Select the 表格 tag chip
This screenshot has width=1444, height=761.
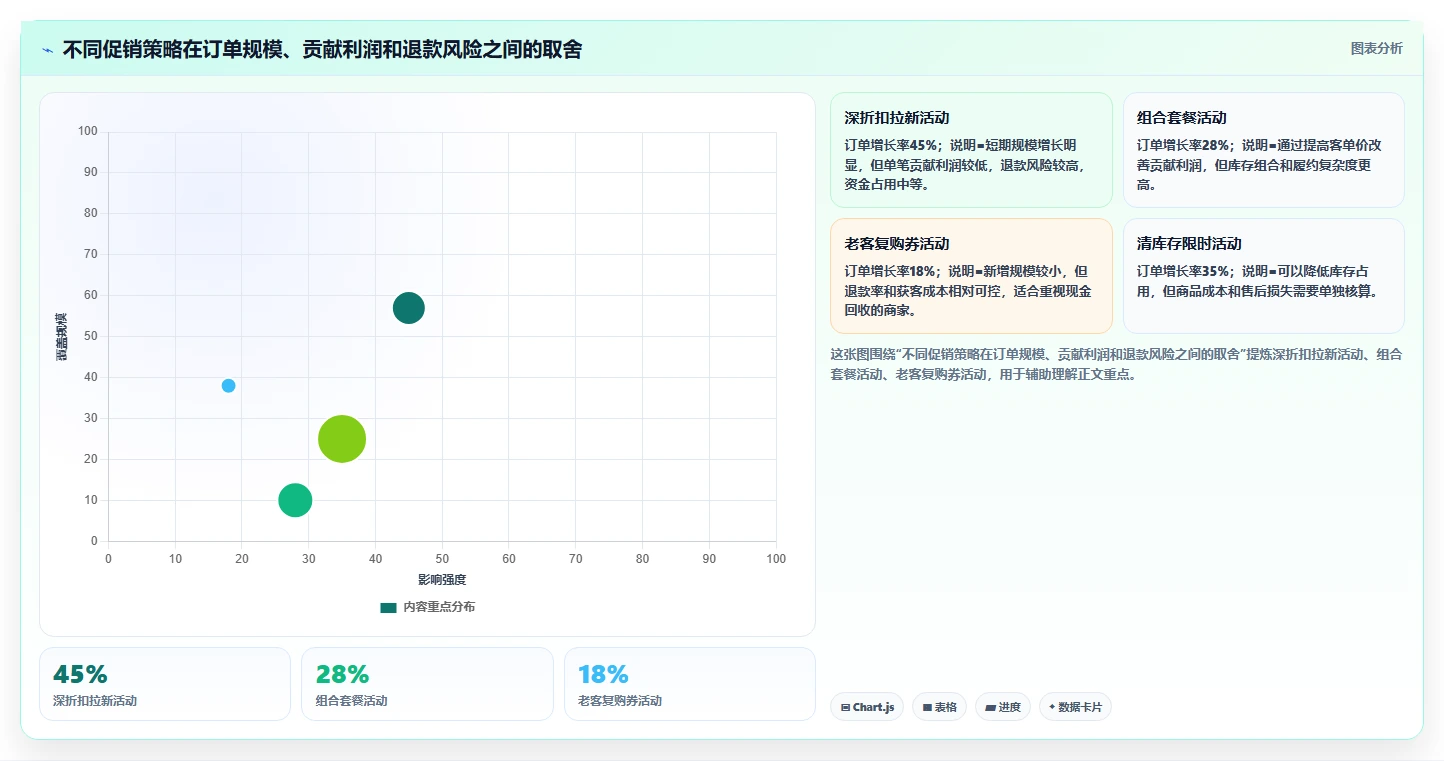[939, 707]
